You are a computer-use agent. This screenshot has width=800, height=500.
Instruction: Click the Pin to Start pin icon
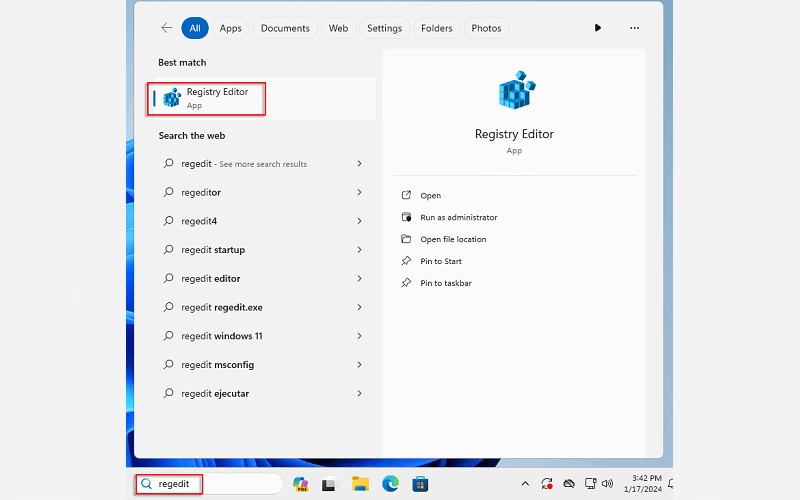coord(406,261)
